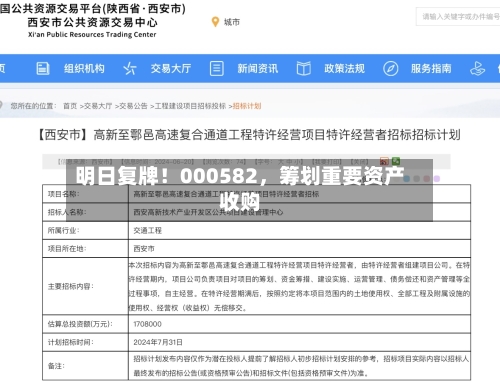The width and height of the screenshot is (500, 382).
Task: Click the 1708000 investment value
Action: 147,324
